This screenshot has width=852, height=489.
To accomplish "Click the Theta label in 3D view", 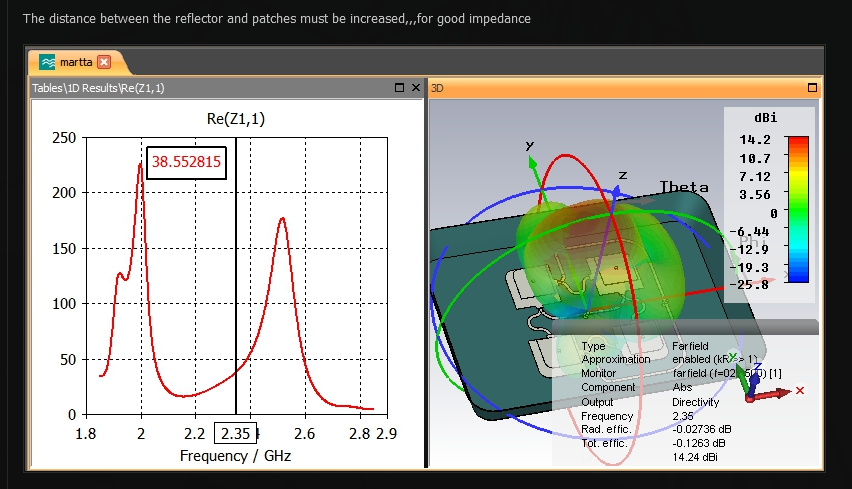I will pyautogui.click(x=684, y=187).
